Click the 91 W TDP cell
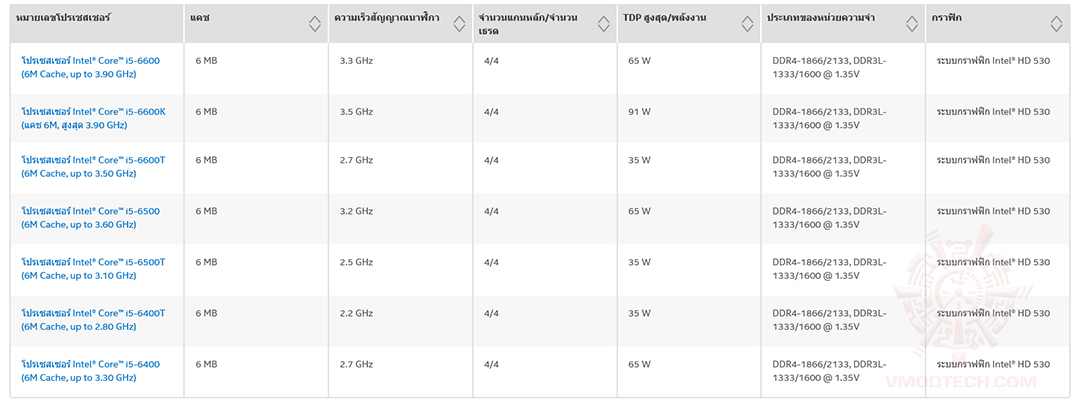This screenshot has width=1080, height=403. point(639,111)
